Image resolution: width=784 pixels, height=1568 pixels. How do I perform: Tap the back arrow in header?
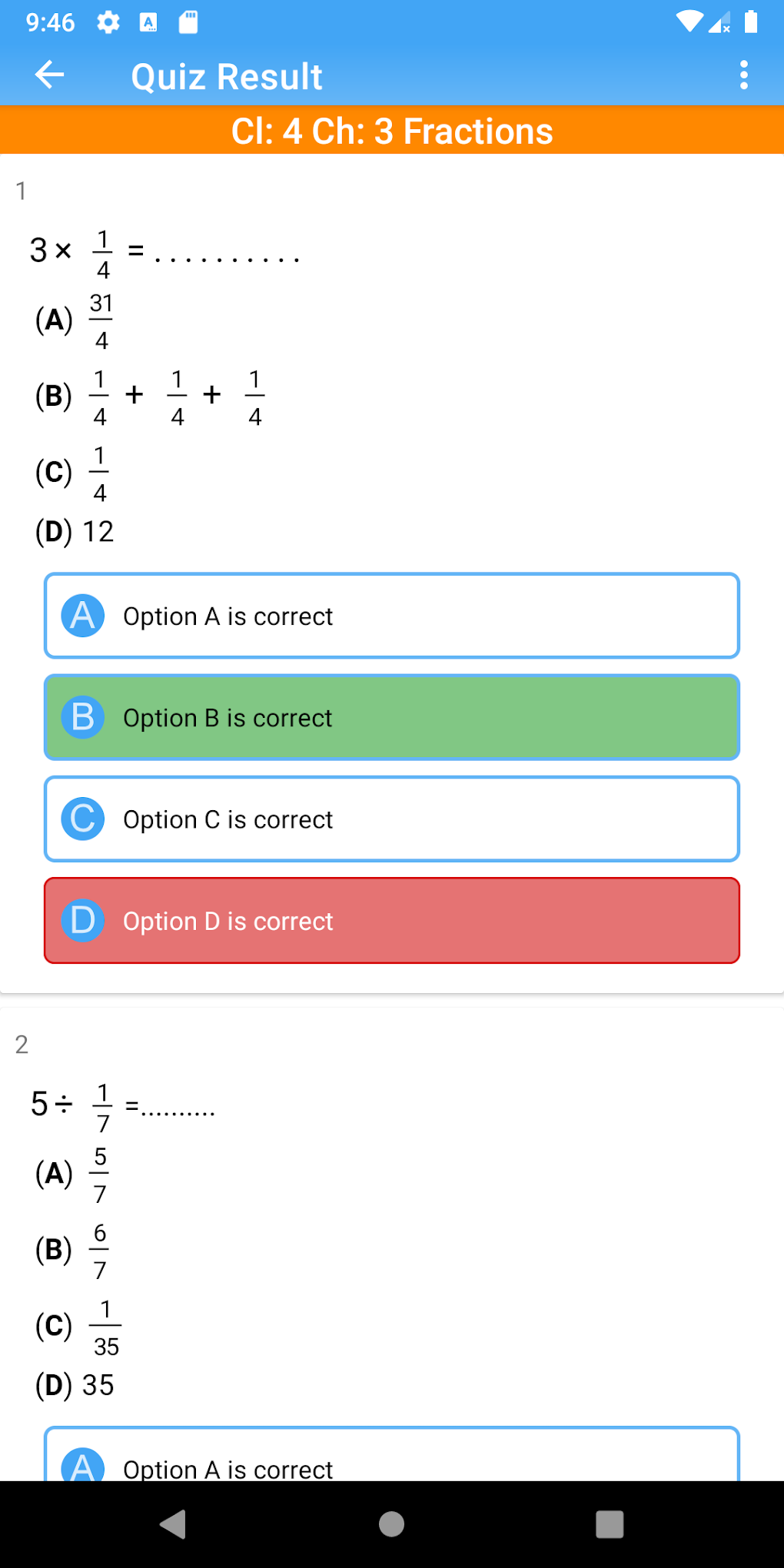tap(50, 75)
